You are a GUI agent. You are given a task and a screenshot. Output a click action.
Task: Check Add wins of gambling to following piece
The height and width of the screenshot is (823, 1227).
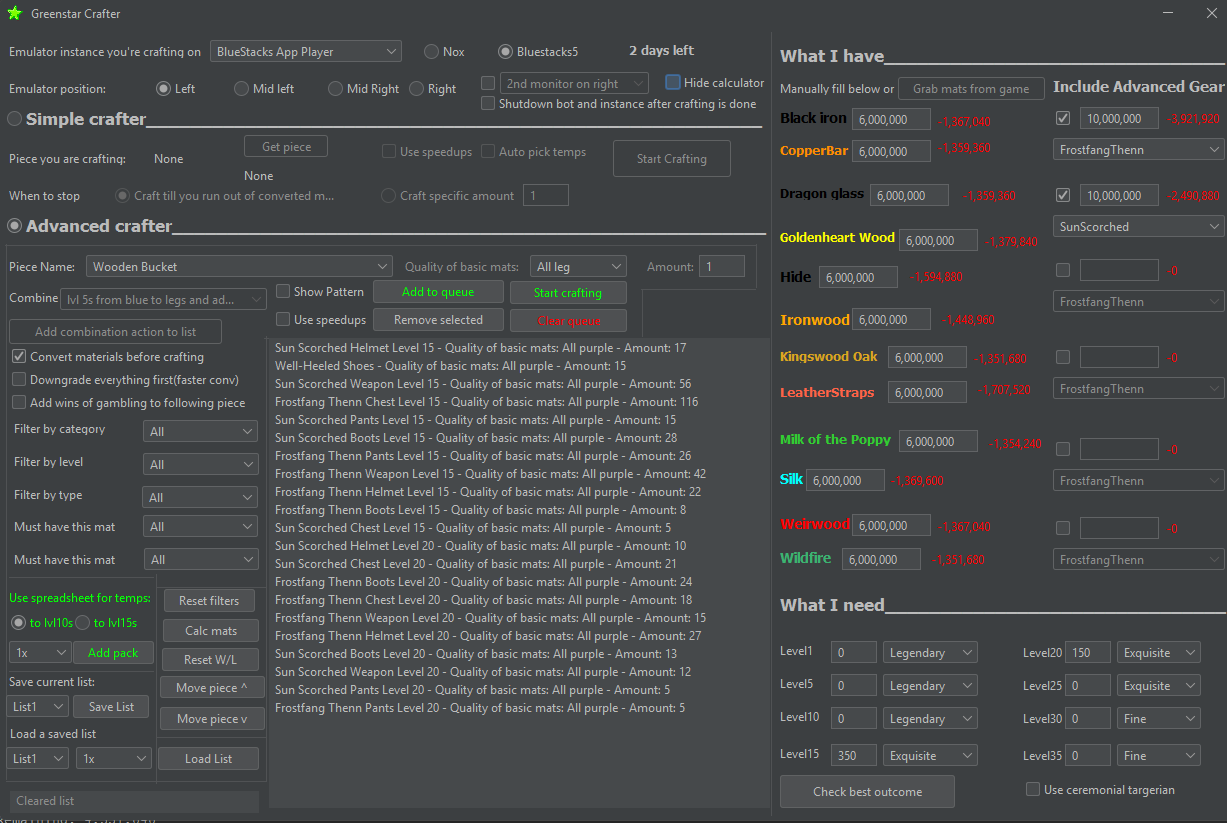click(x=19, y=402)
